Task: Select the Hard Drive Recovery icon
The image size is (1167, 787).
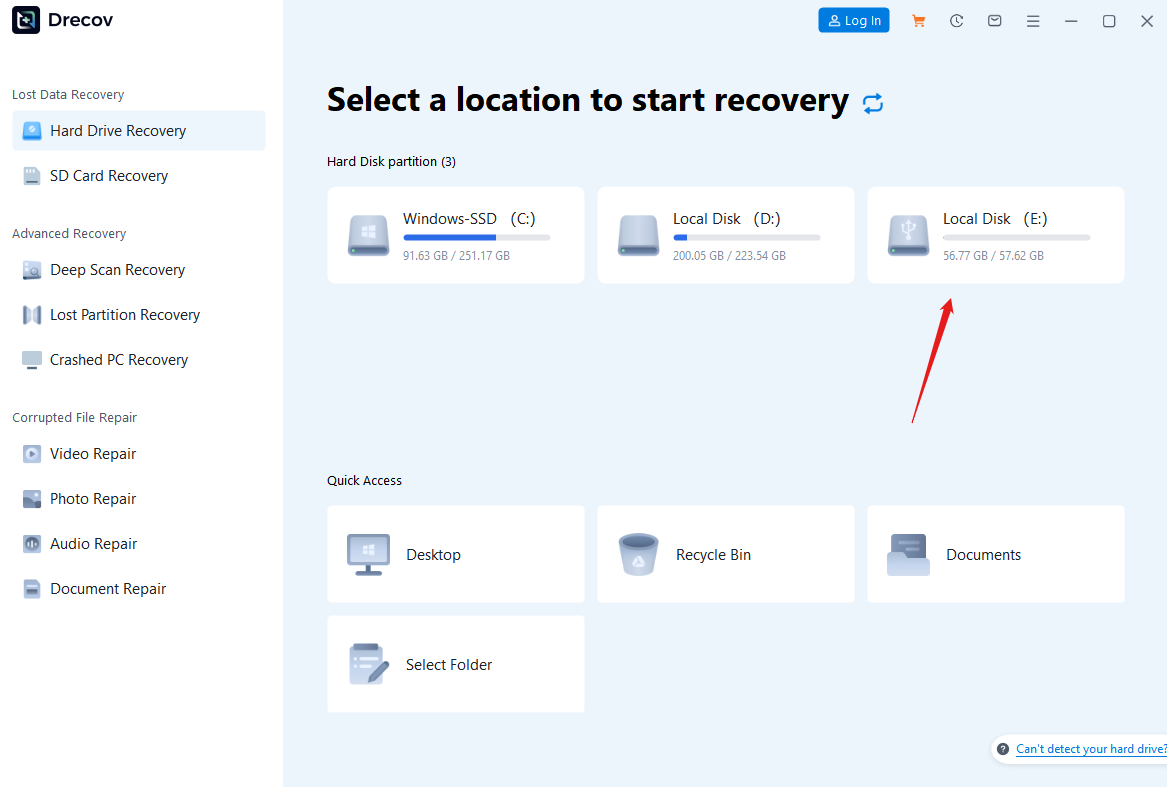Action: [31, 130]
